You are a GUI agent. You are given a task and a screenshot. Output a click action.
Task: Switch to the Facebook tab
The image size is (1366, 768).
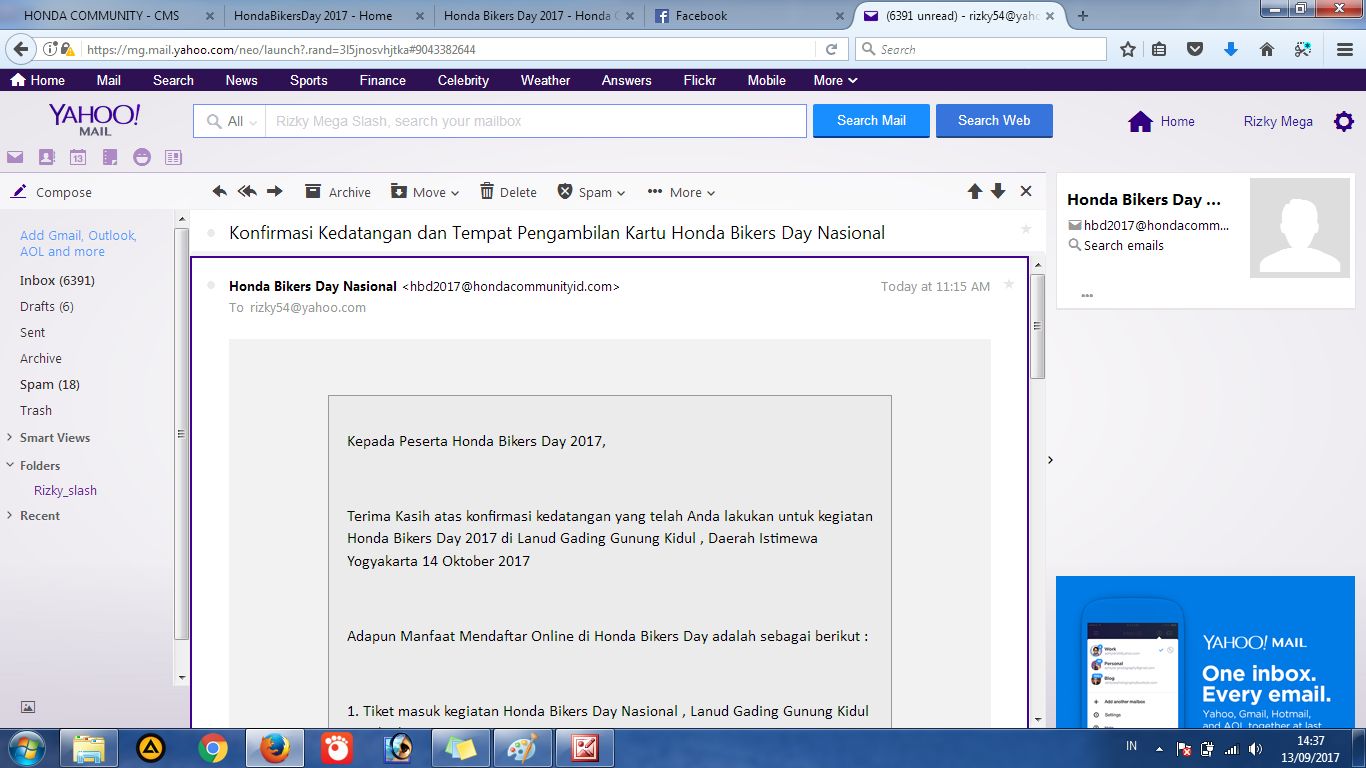[x=750, y=16]
